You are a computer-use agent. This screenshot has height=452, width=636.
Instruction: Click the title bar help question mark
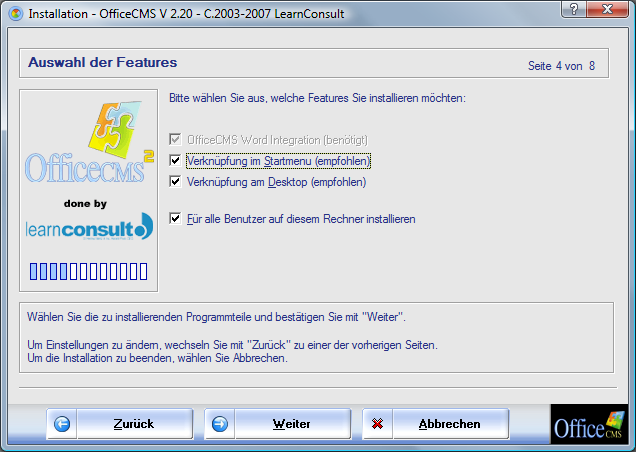[x=574, y=9]
